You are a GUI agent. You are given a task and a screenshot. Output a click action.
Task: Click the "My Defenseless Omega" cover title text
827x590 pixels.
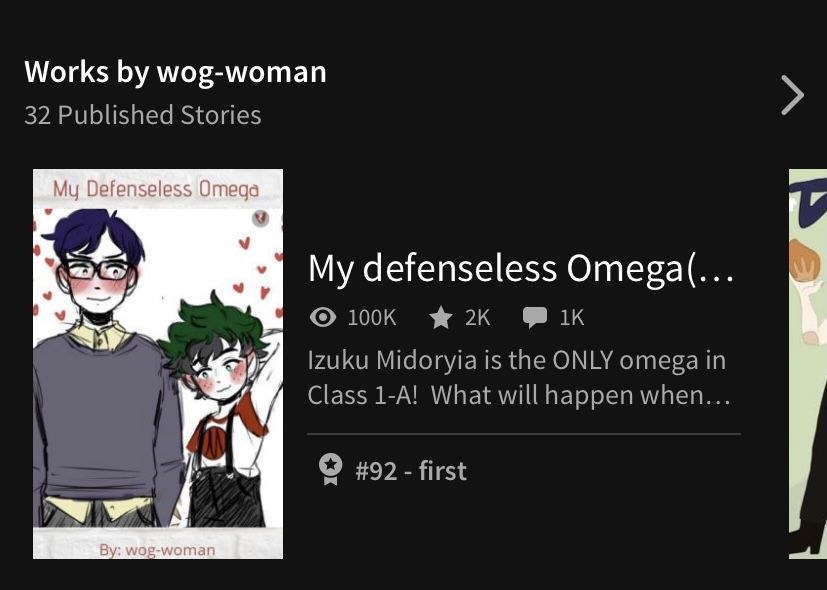tap(156, 189)
